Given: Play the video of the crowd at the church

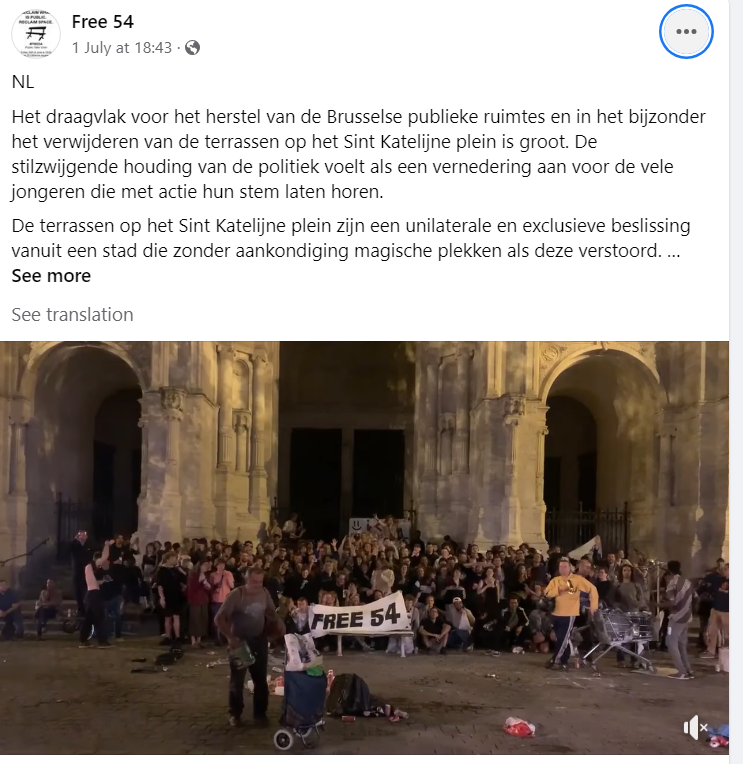Looking at the screenshot, I should (364, 548).
